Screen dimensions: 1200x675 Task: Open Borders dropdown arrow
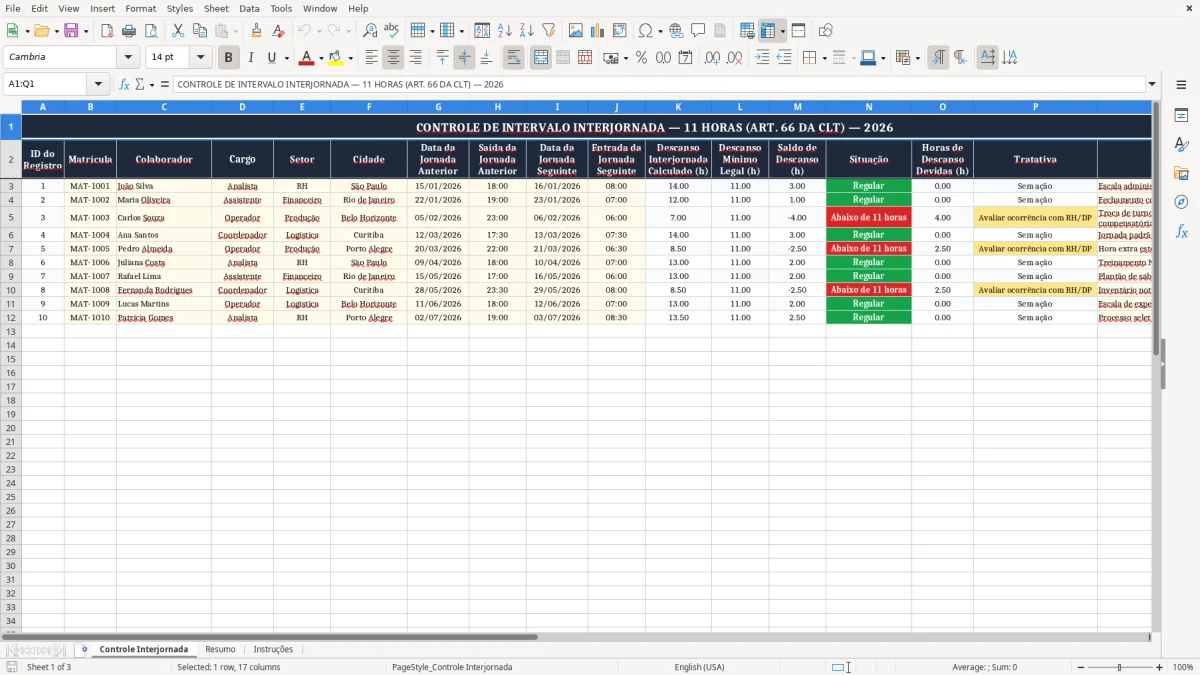(x=827, y=58)
